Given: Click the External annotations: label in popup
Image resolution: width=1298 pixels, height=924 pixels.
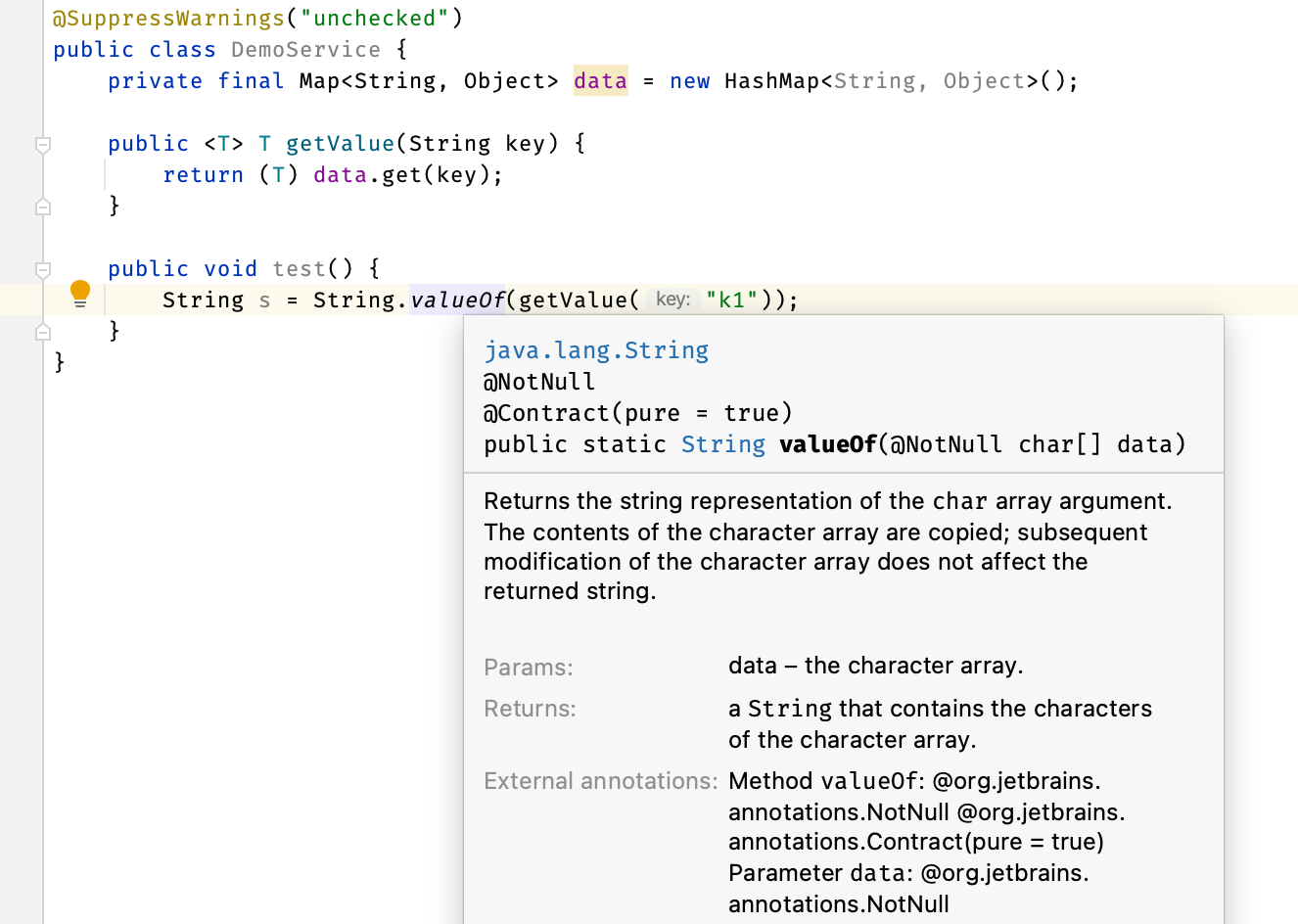Looking at the screenshot, I should (601, 781).
